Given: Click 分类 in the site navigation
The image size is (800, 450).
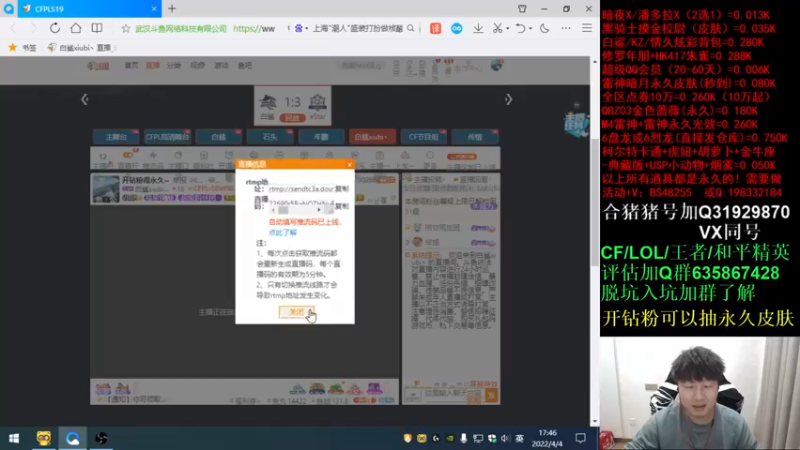Looking at the screenshot, I should pos(174,65).
